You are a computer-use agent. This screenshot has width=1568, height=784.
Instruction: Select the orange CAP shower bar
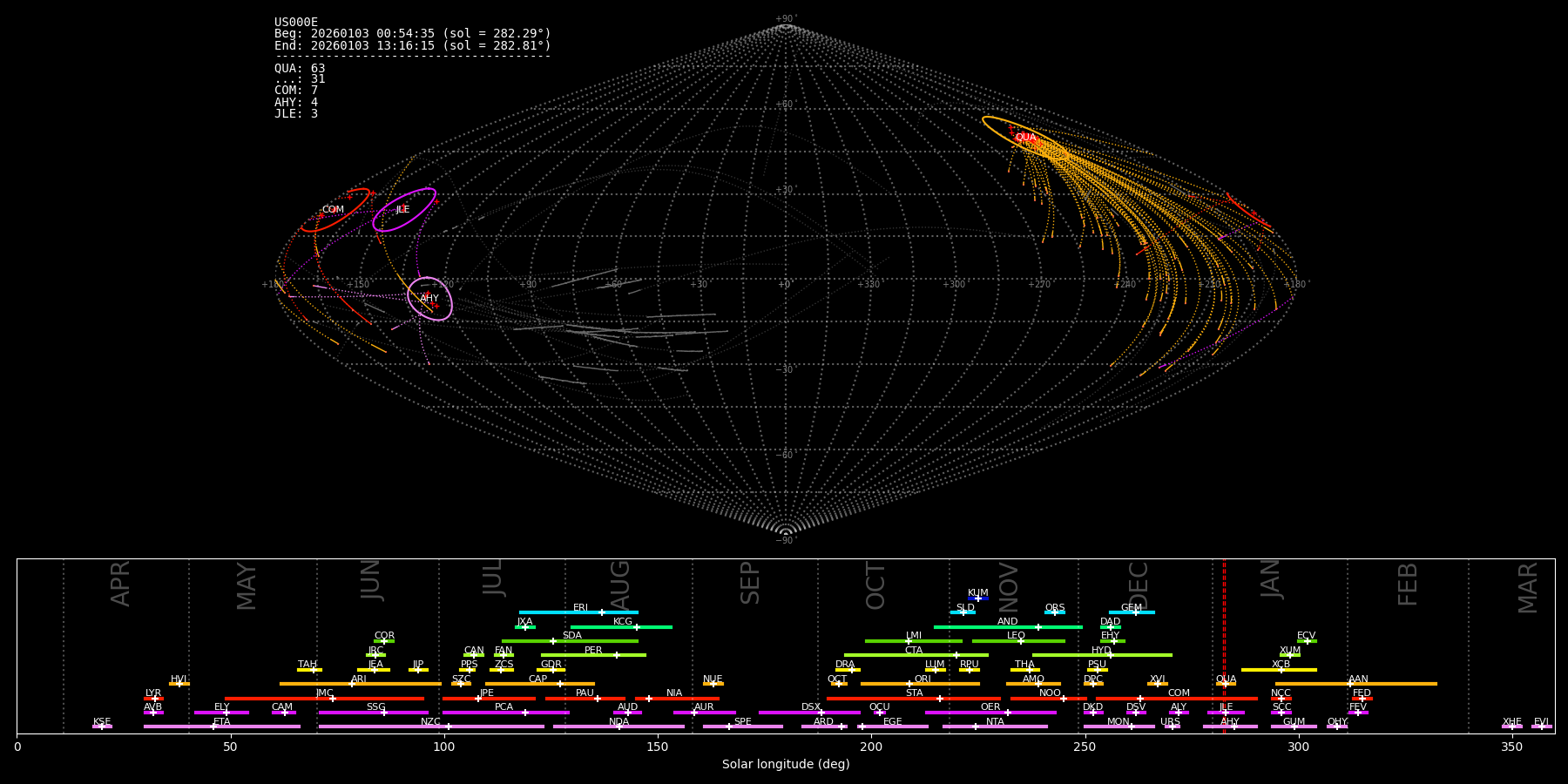pyautogui.click(x=539, y=684)
